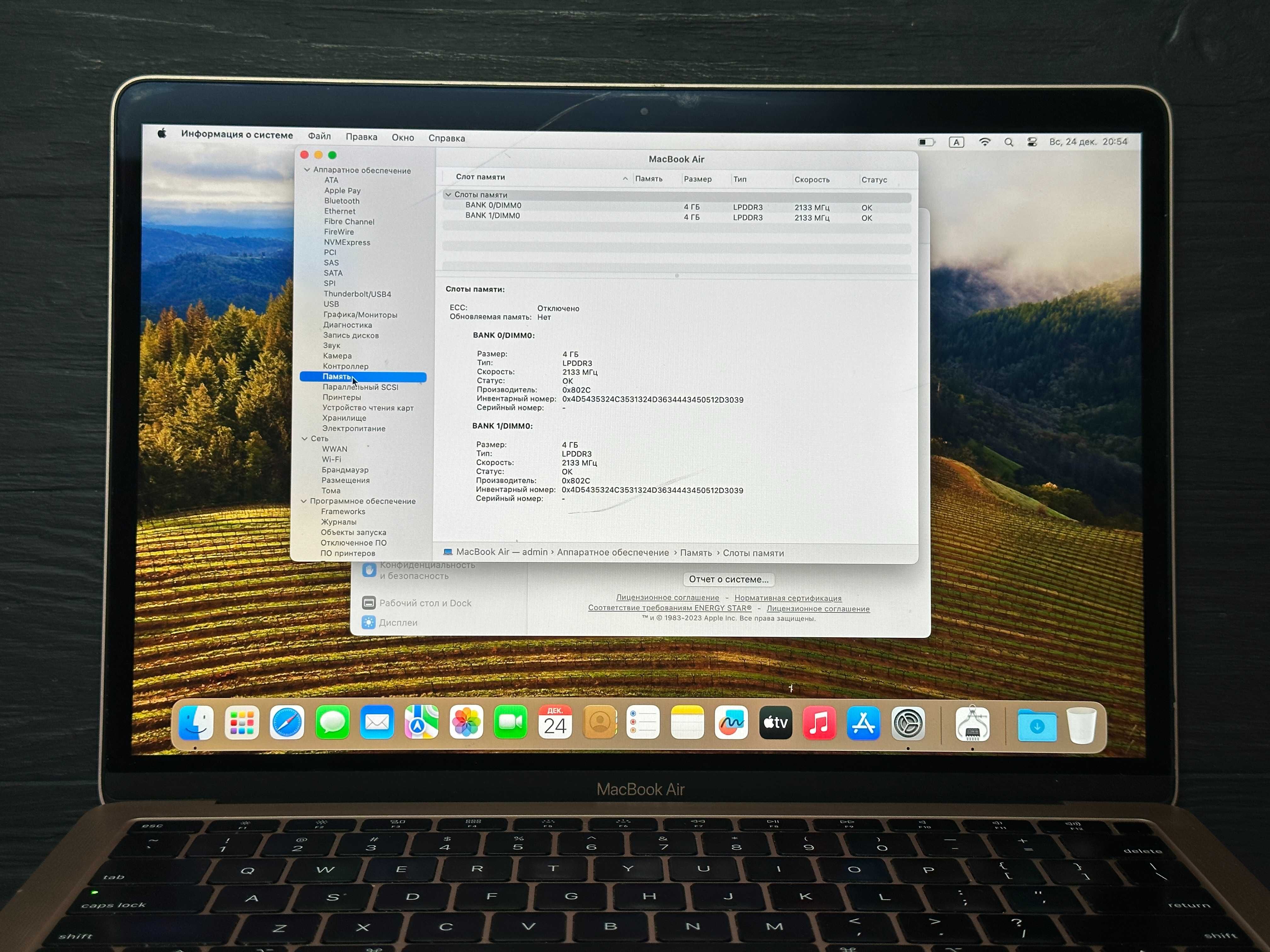Open Launchpad in the Dock

tap(242, 722)
